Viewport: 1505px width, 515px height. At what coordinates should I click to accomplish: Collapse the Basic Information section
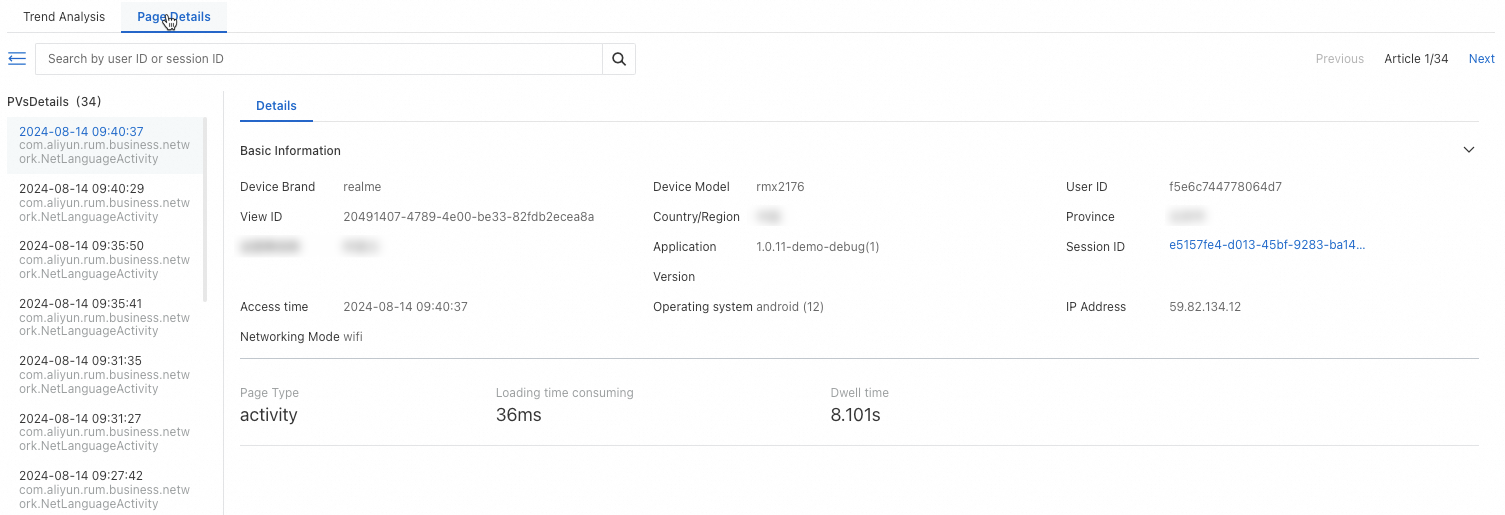[1468, 150]
